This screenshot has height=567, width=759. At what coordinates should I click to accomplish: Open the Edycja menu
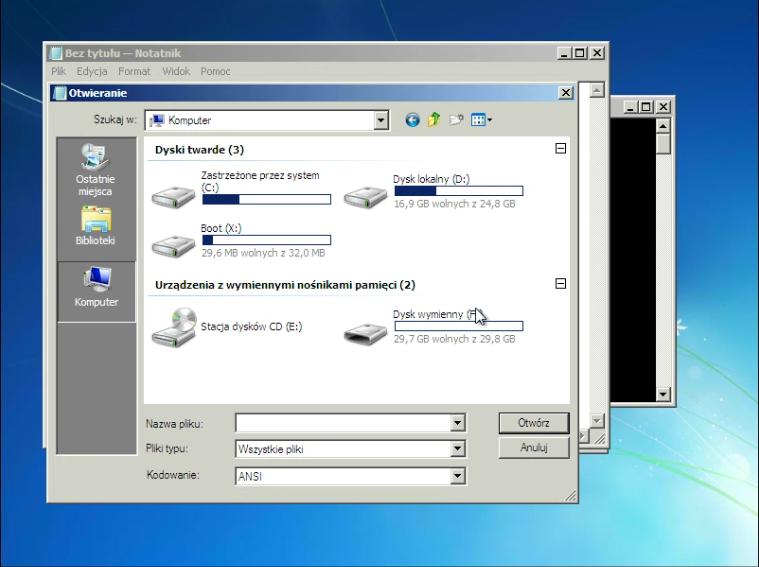(x=92, y=71)
